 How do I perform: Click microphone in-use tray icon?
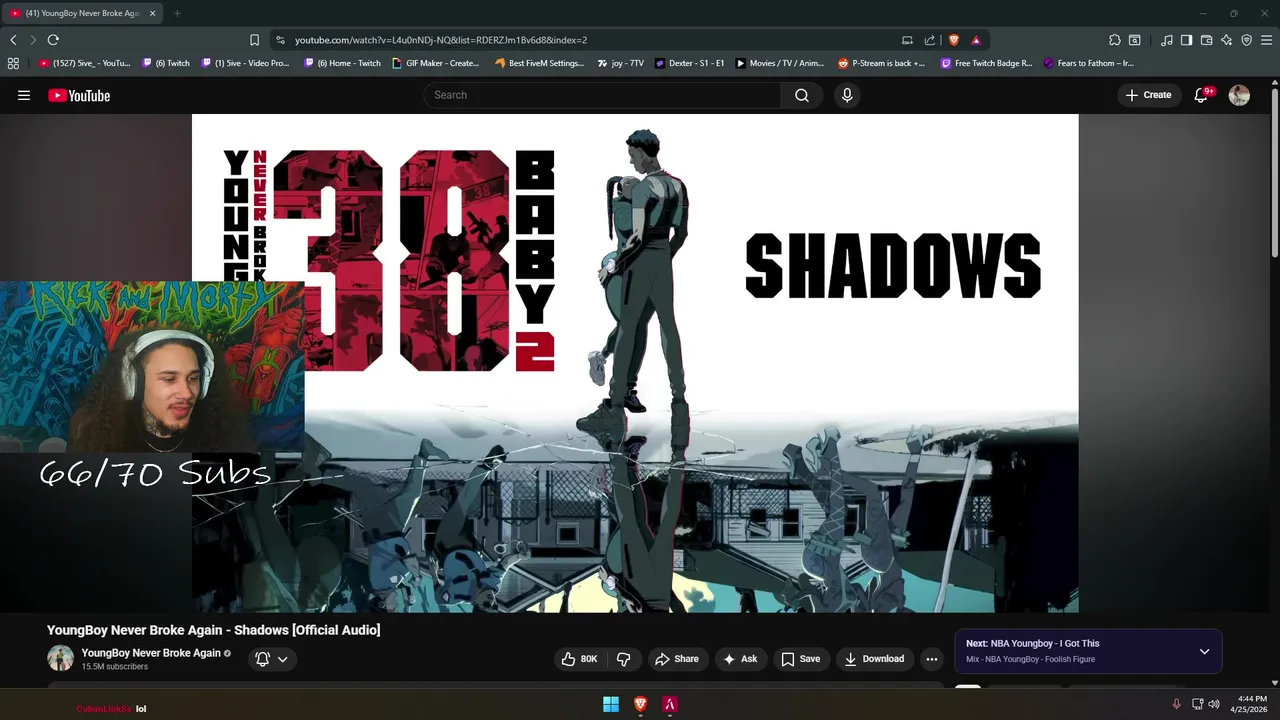1176,704
